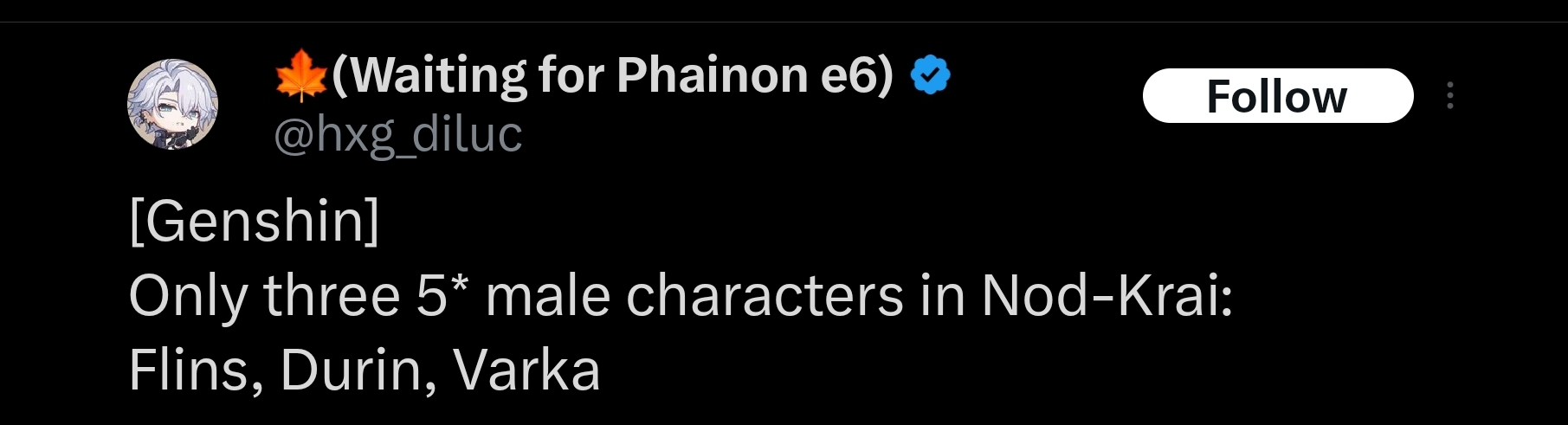Click "Nod-Krai:" in the tweet text
1568x425 pixels.
1107,296
